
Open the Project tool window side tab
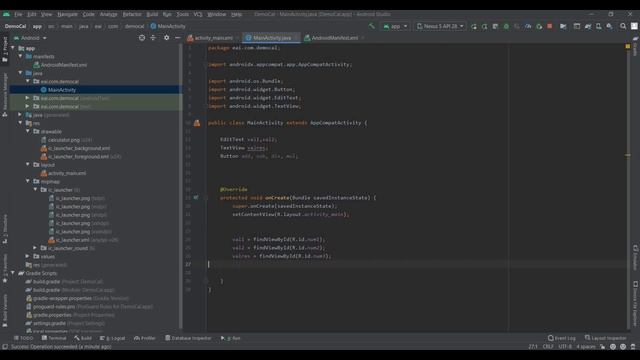[x=5, y=49]
